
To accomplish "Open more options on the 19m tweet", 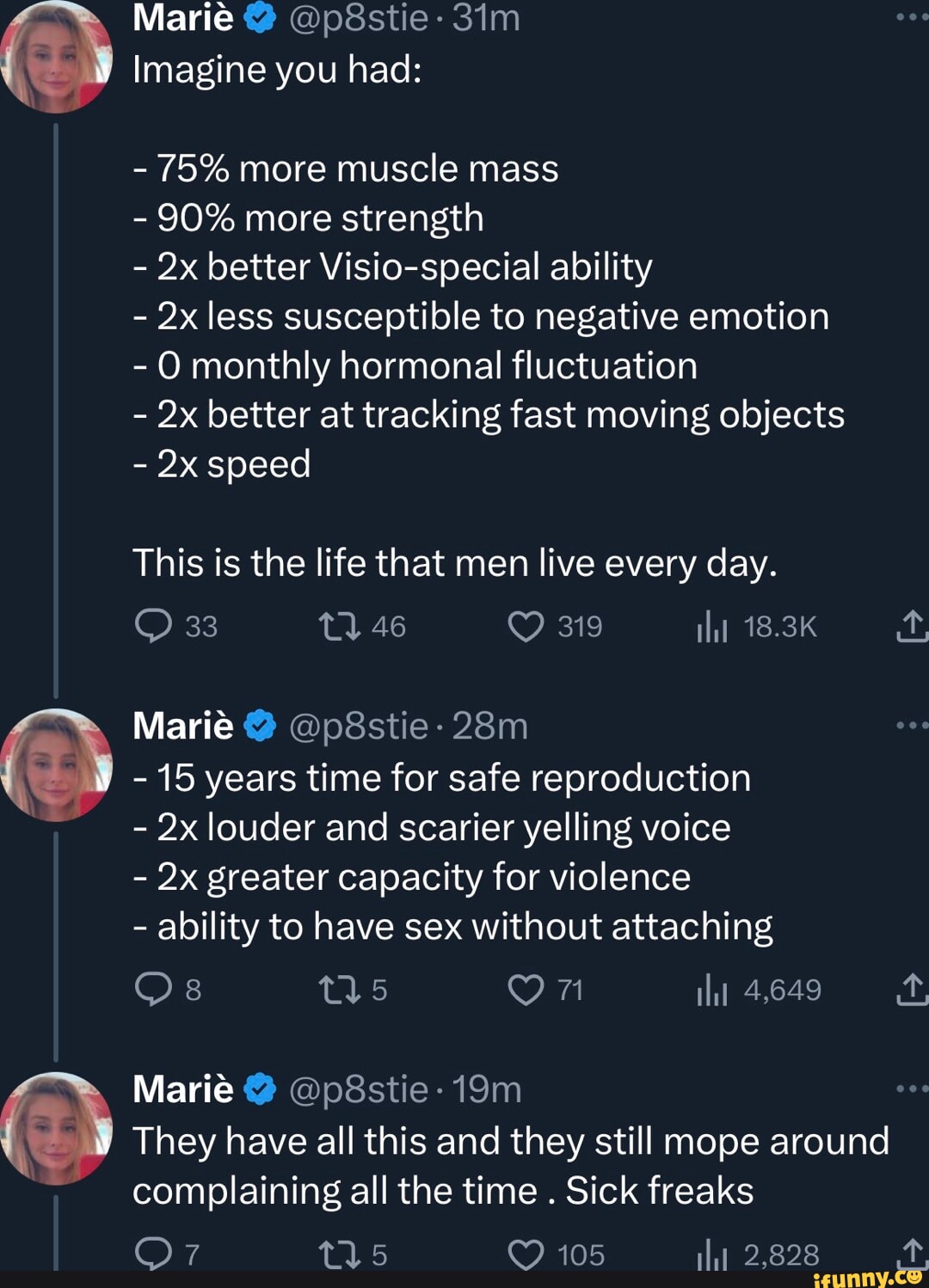I will [911, 1089].
